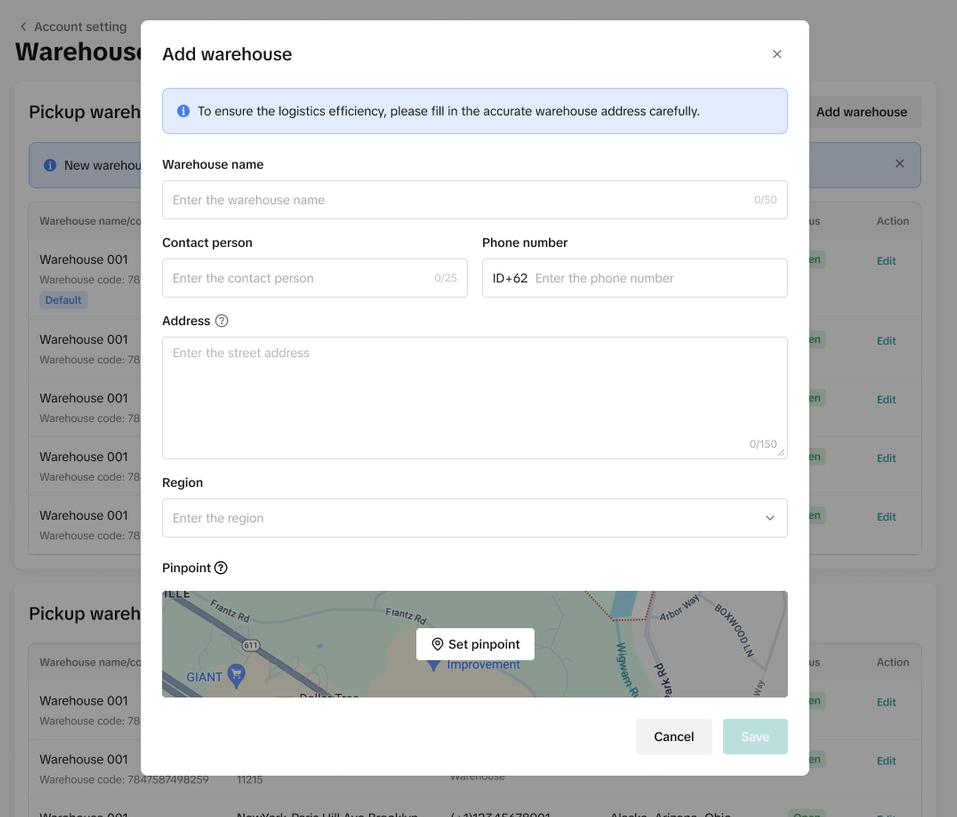The height and width of the screenshot is (817, 957).
Task: Close the Add warehouse dialog
Action: tap(777, 54)
